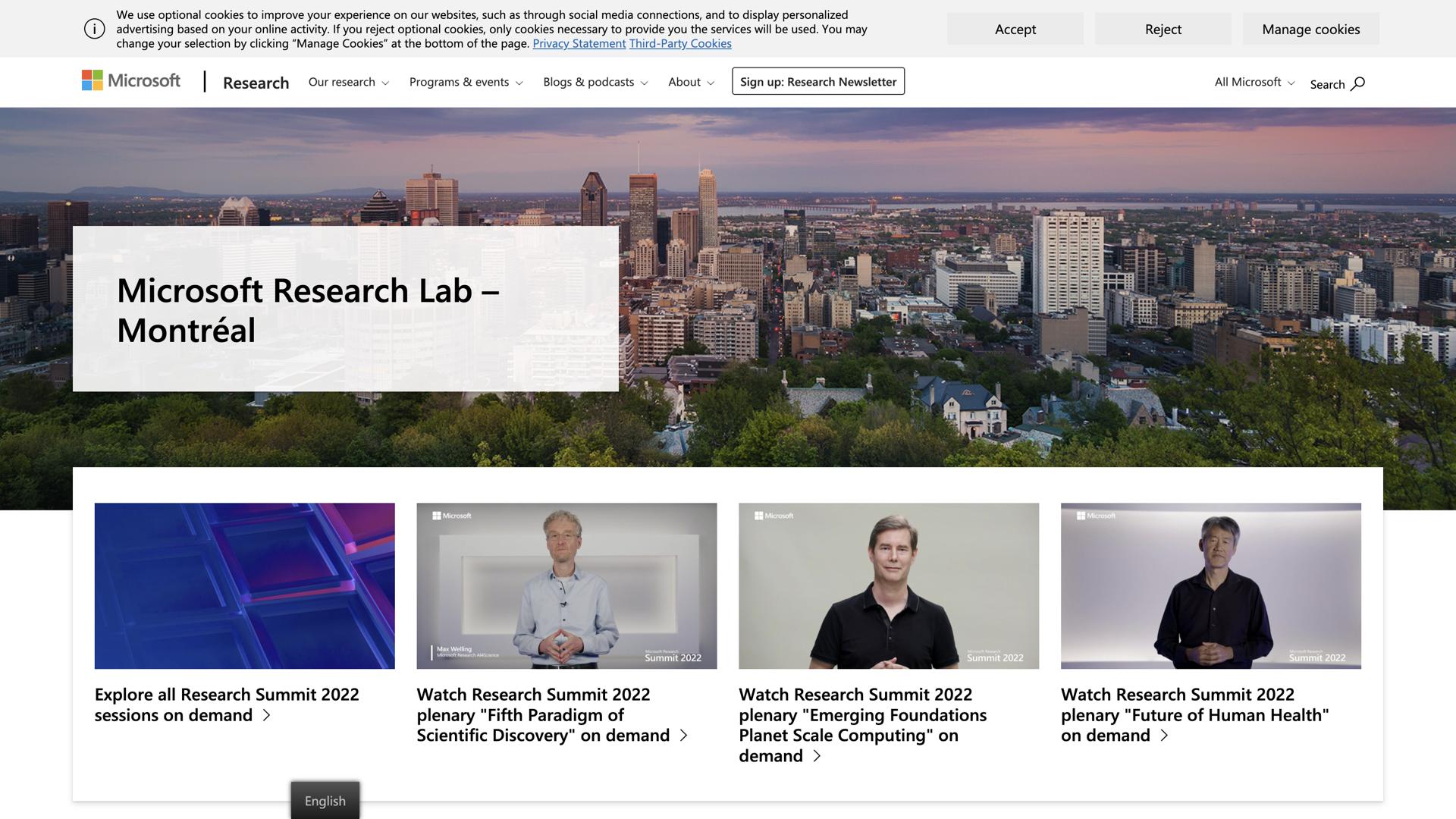Accept optional cookies
Screen dimensions: 1456x819
1015,29
